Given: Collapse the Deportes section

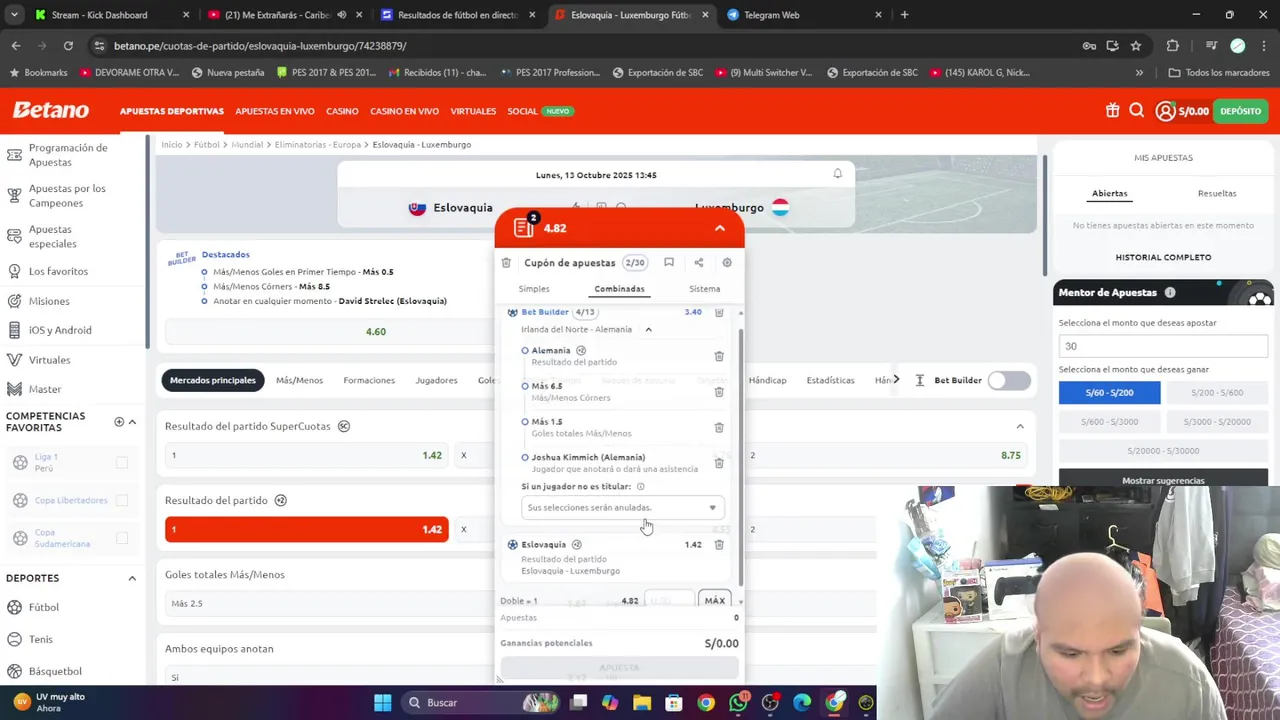Looking at the screenshot, I should tap(132, 578).
